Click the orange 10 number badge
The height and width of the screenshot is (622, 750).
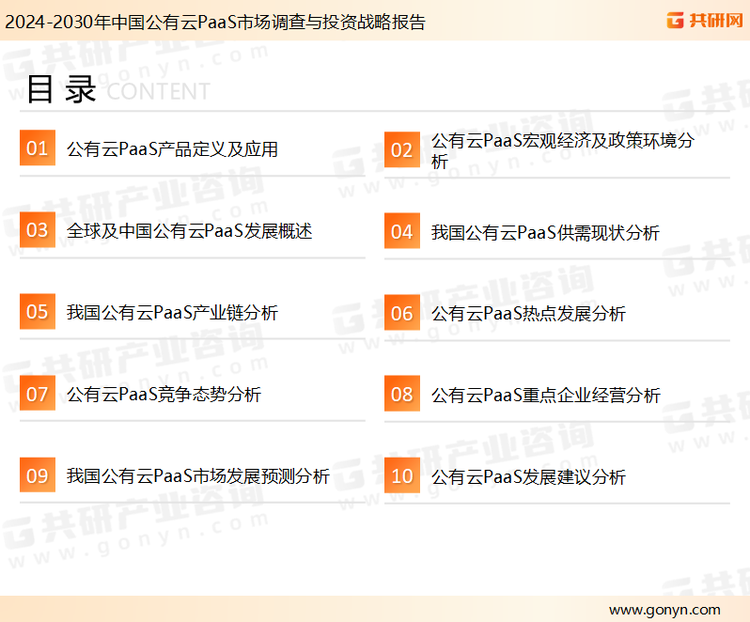[402, 476]
